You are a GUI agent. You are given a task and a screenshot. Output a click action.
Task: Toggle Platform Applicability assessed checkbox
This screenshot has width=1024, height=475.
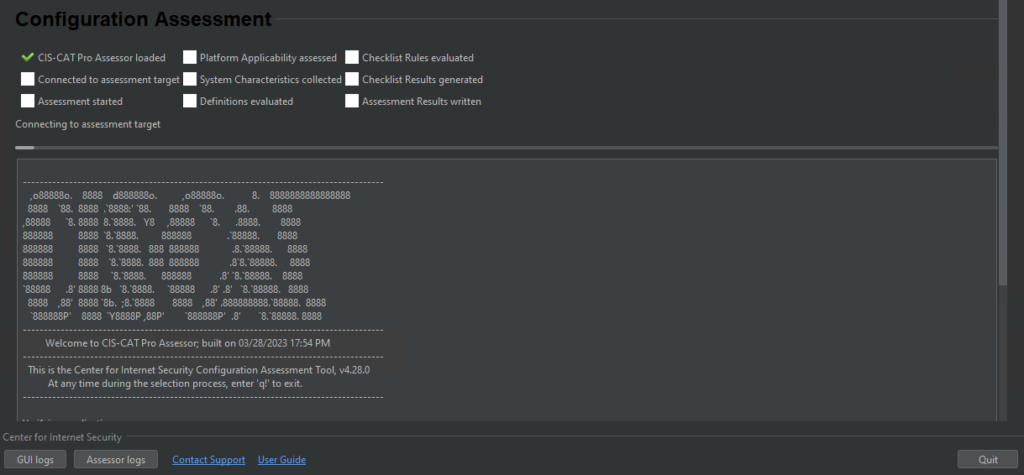click(x=189, y=57)
